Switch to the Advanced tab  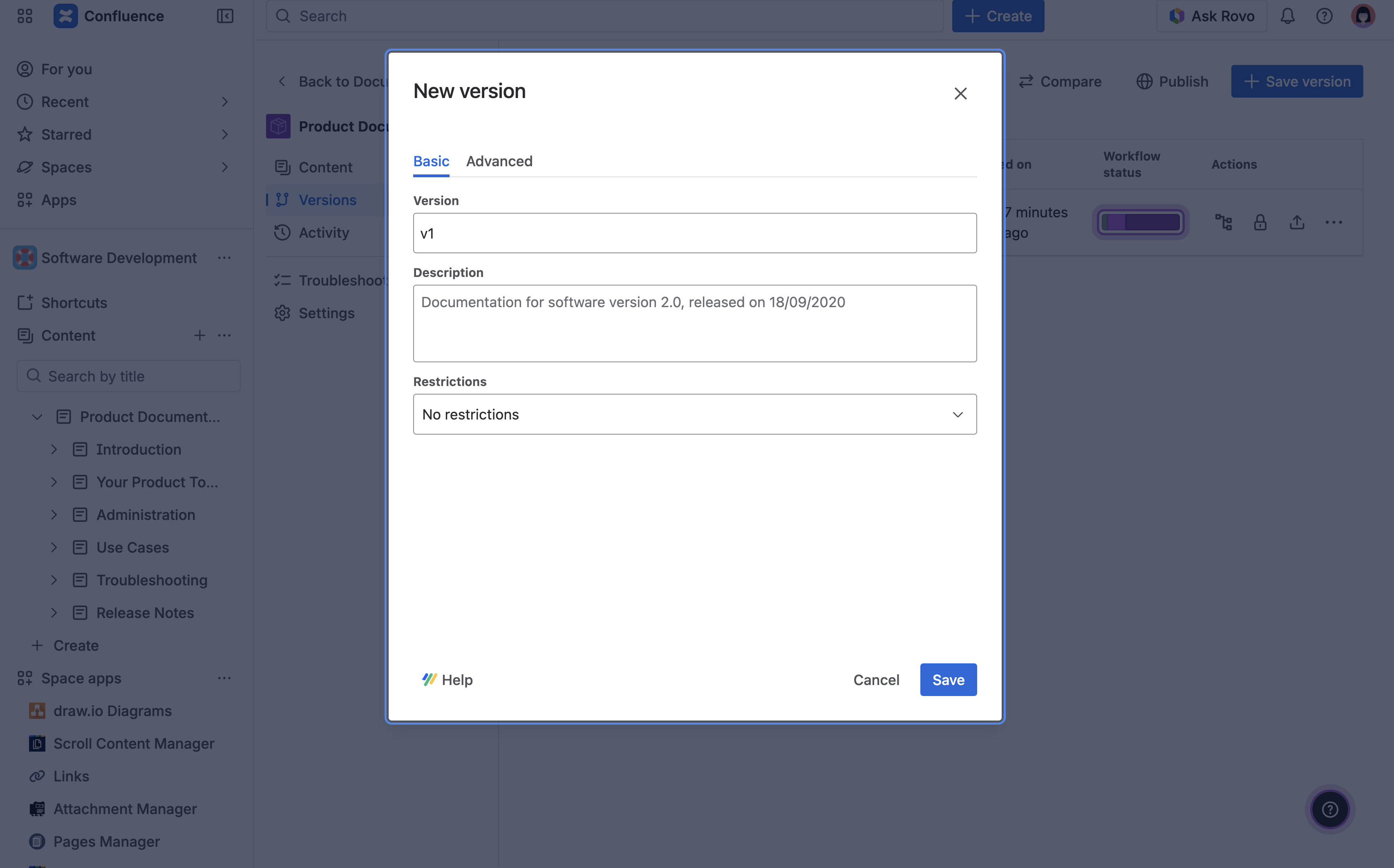[x=499, y=161]
